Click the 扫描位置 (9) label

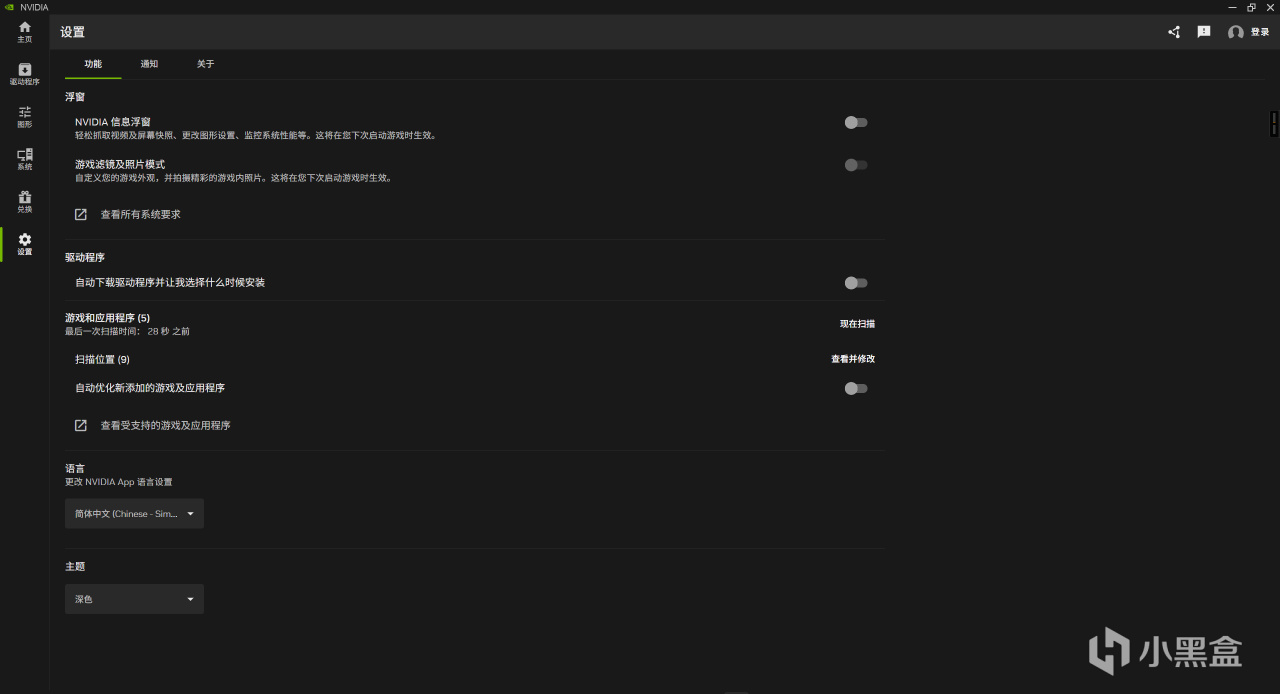coord(102,359)
